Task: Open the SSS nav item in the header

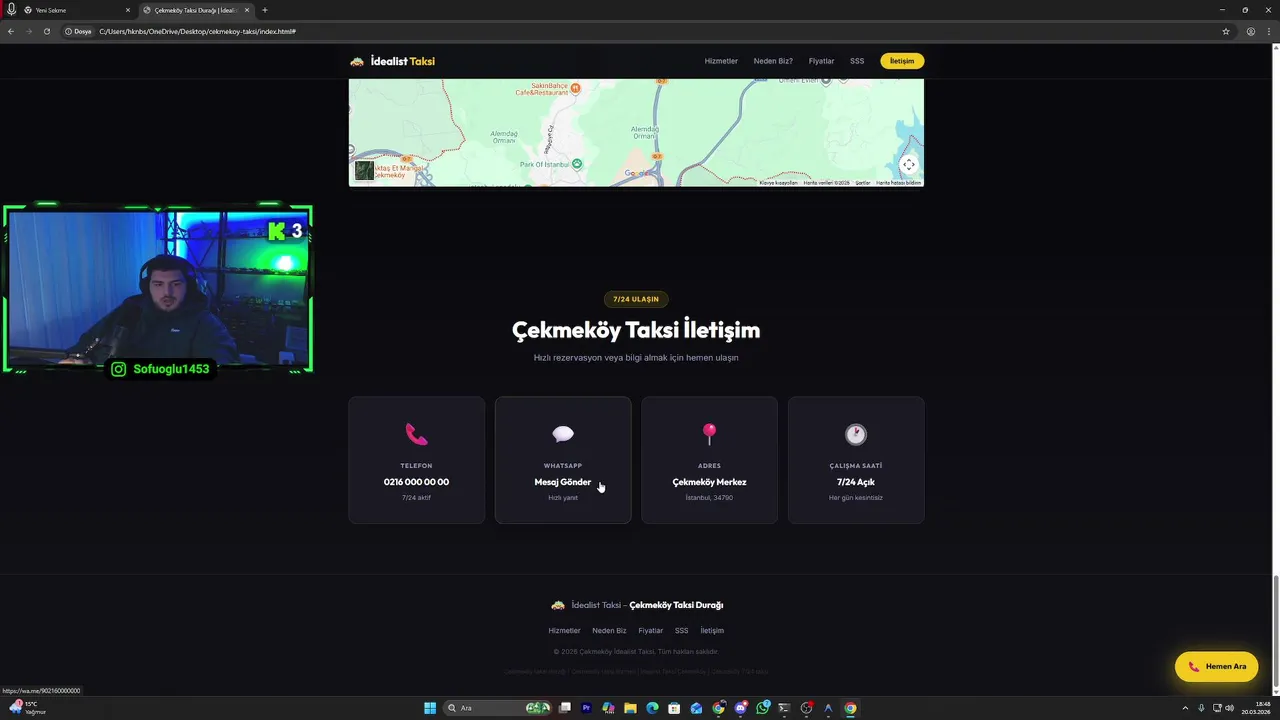Action: click(857, 61)
